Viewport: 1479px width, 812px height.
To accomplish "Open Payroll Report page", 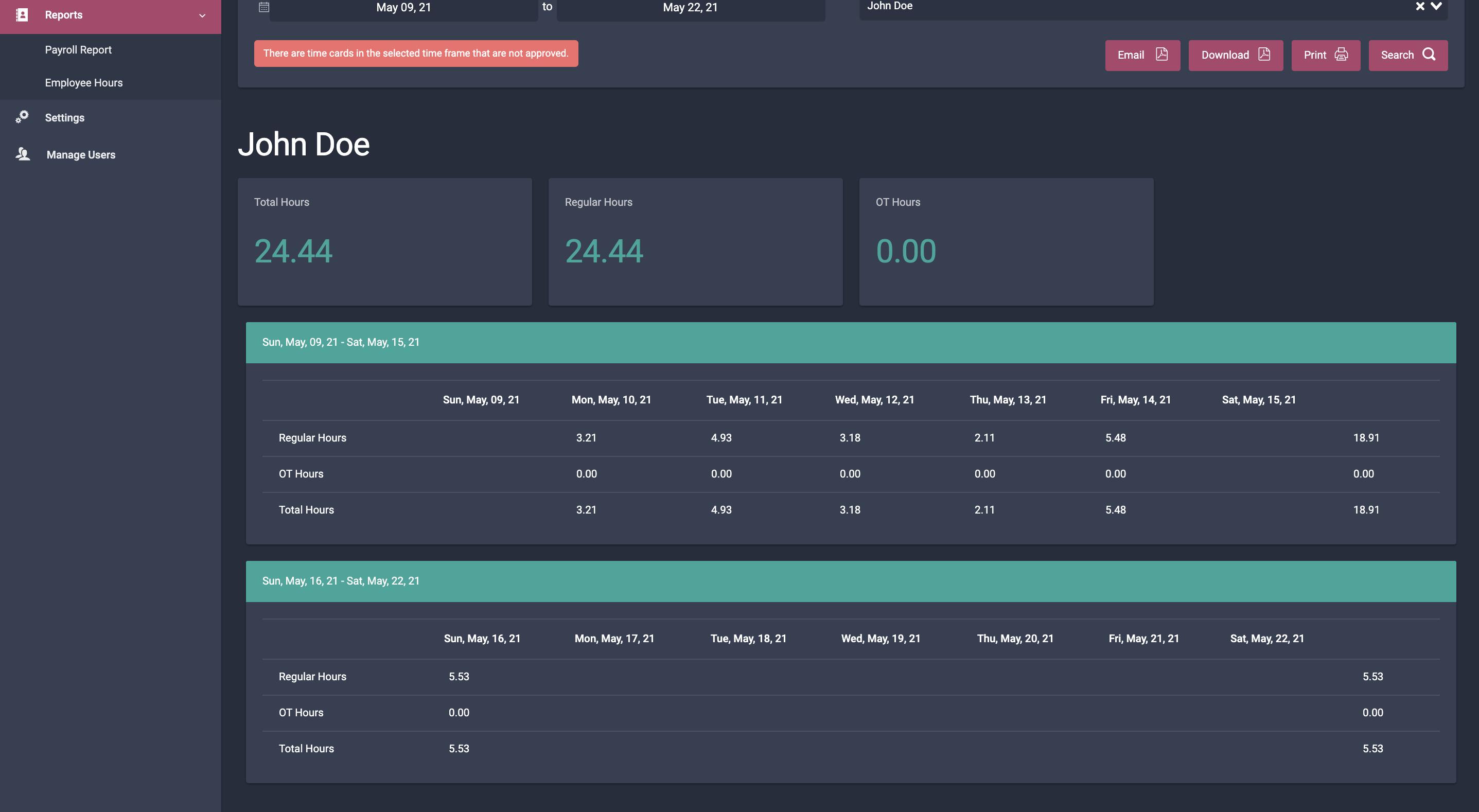I will point(78,50).
